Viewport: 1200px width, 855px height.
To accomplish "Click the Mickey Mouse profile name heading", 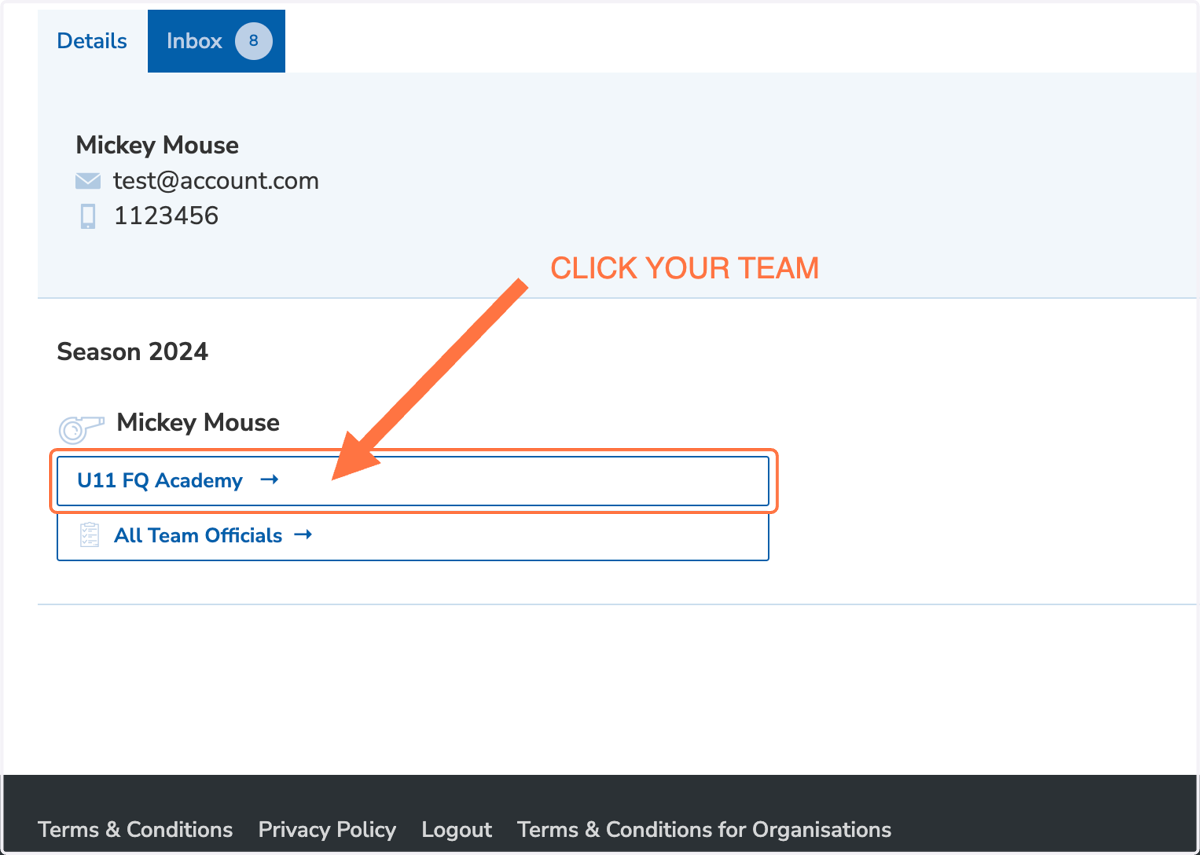I will point(157,145).
